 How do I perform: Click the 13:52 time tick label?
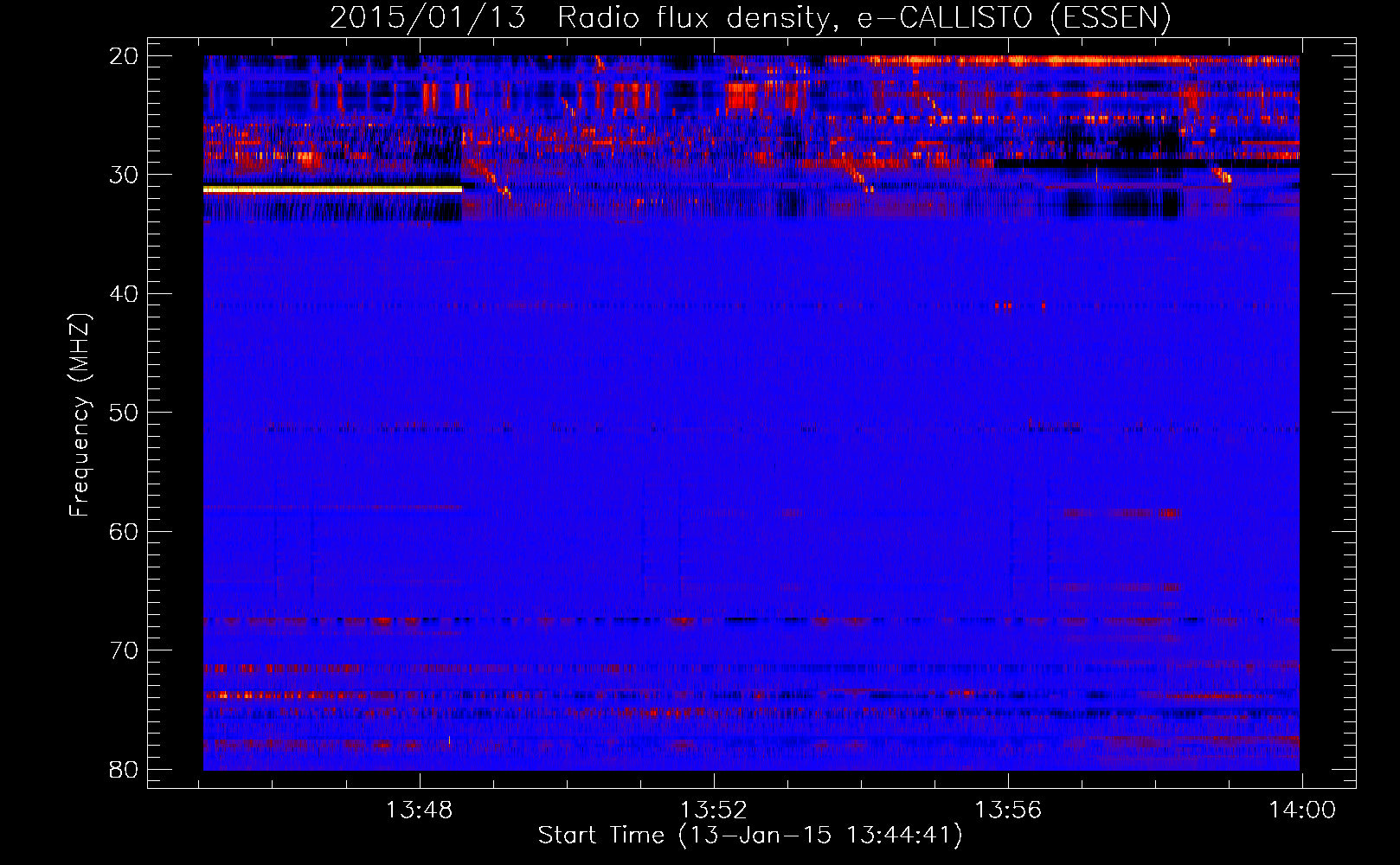(x=714, y=811)
